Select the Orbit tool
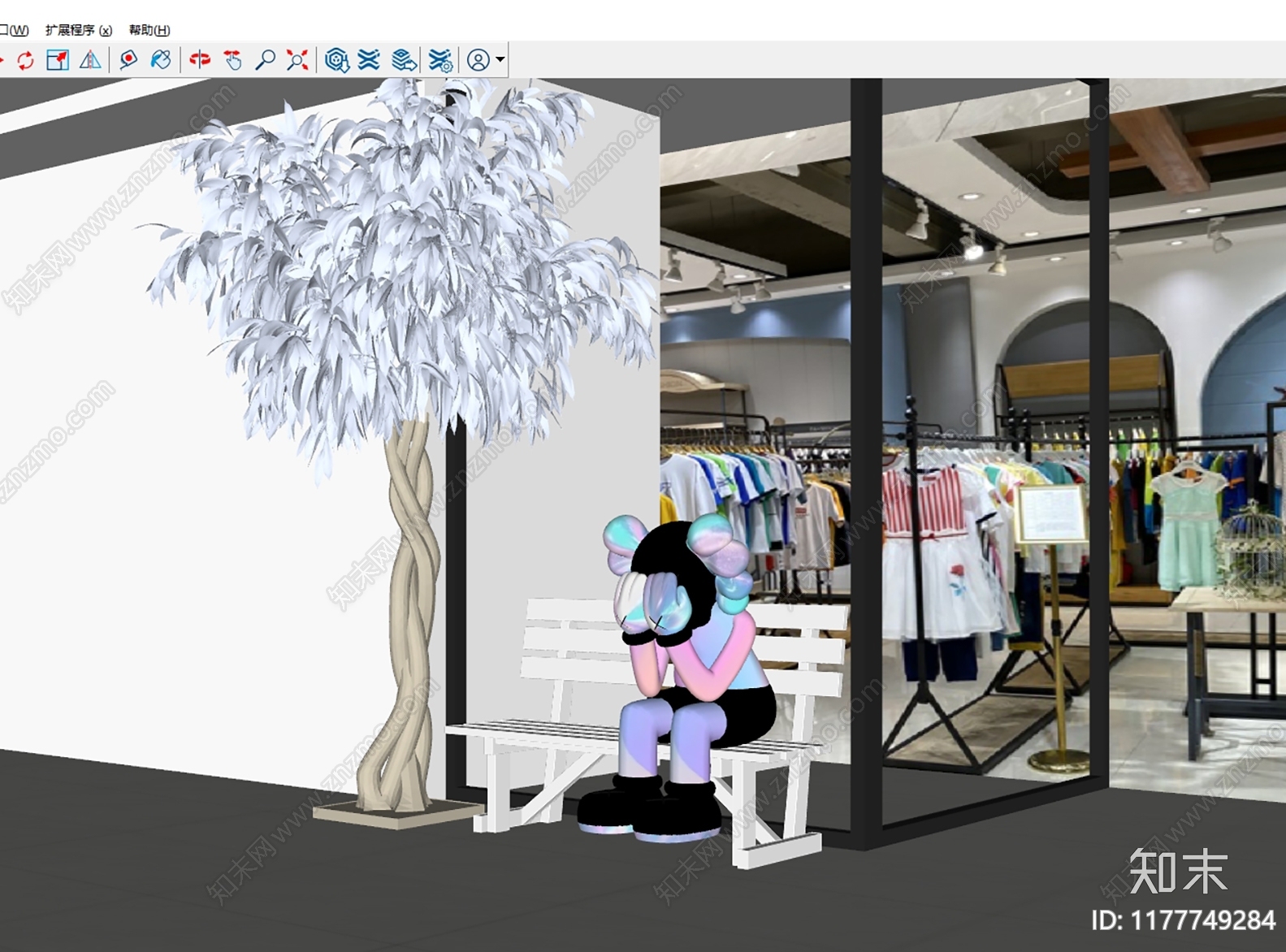Image resolution: width=1286 pixels, height=952 pixels. (200, 60)
